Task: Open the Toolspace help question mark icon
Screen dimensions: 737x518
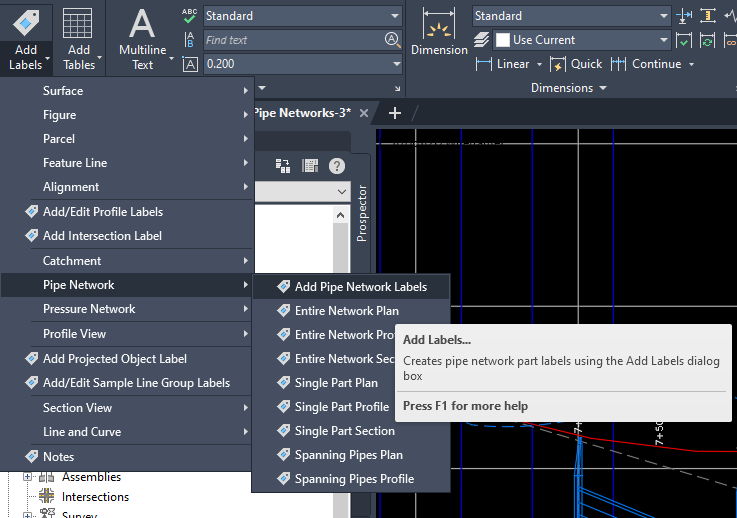Action: click(x=337, y=166)
